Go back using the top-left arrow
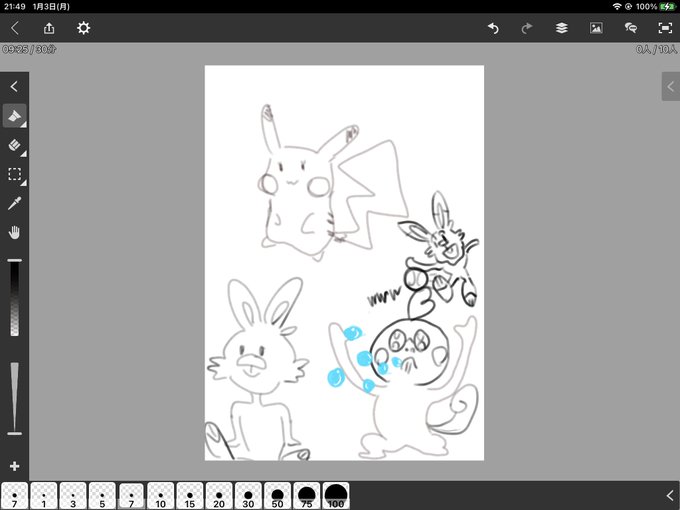This screenshot has width=680, height=510. tap(15, 28)
